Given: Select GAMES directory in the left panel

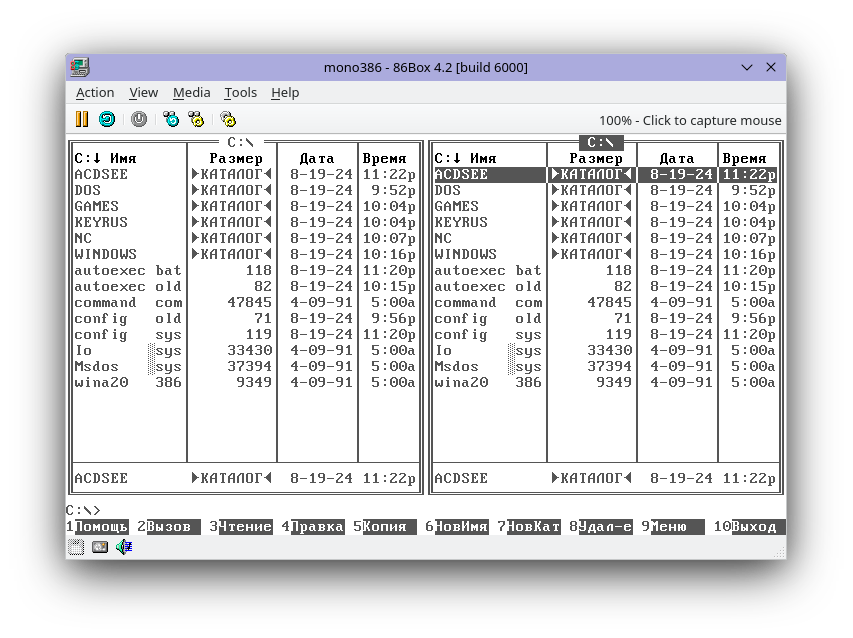Looking at the screenshot, I should (245, 207).
